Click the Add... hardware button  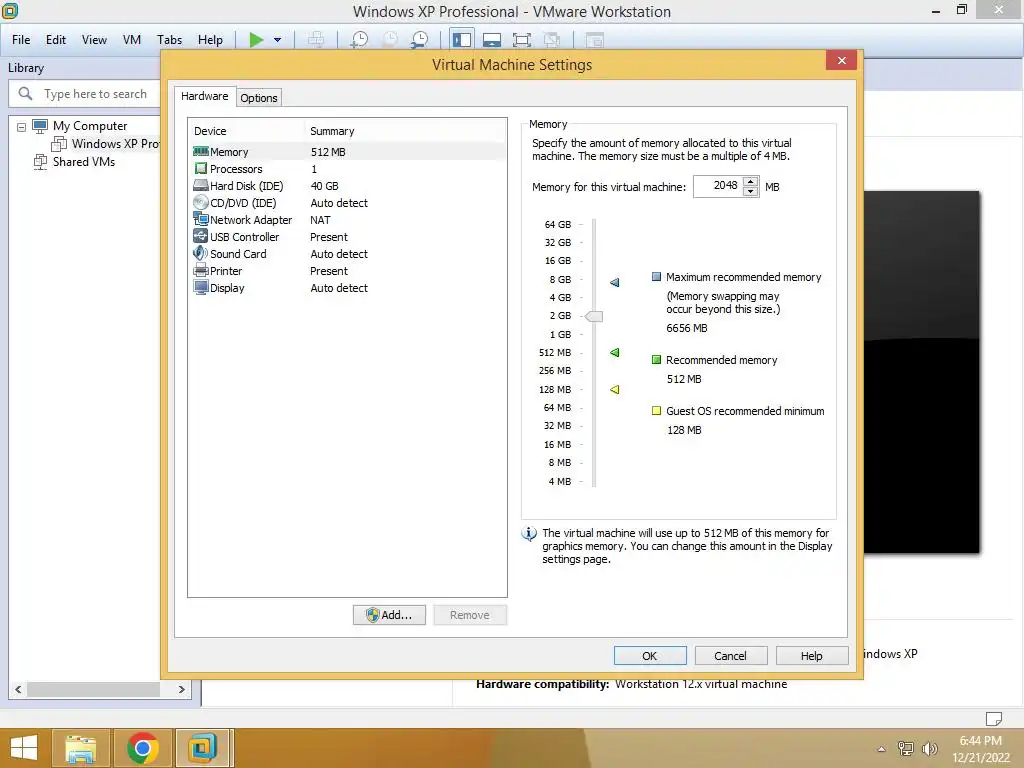pos(389,615)
